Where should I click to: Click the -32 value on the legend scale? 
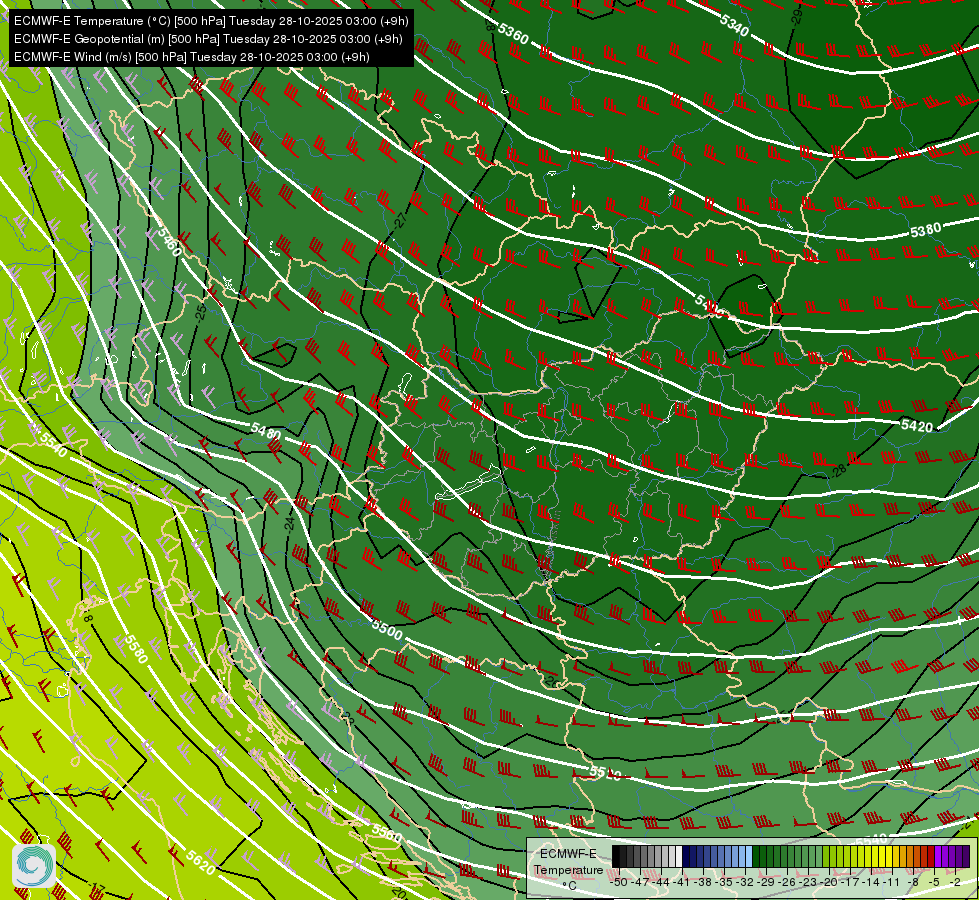744,883
